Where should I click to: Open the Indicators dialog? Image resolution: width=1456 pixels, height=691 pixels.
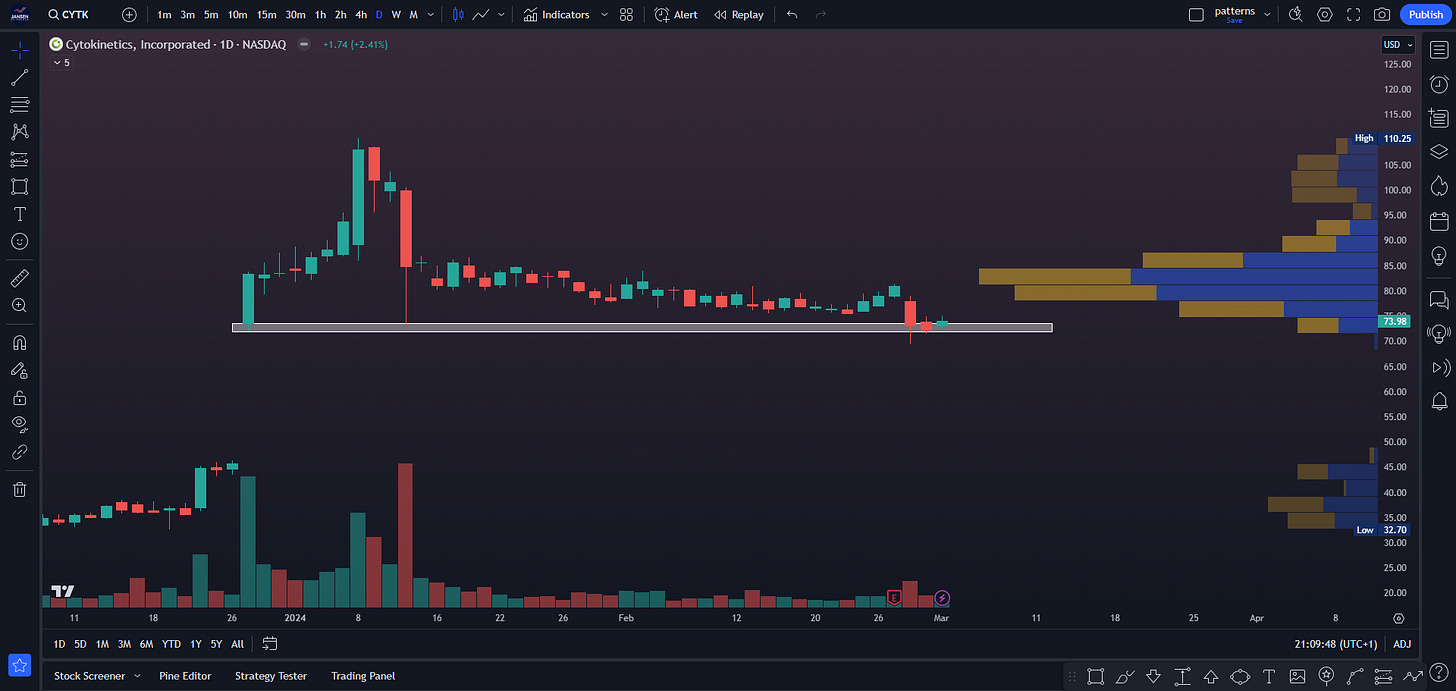[x=556, y=15]
